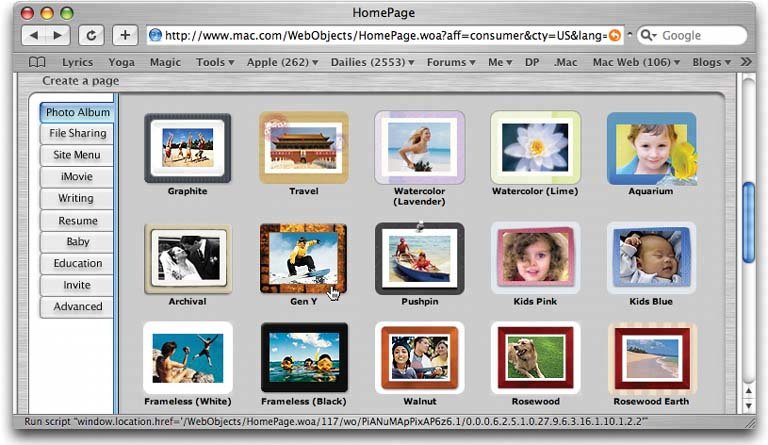Select the Writing tab

pyautogui.click(x=76, y=198)
